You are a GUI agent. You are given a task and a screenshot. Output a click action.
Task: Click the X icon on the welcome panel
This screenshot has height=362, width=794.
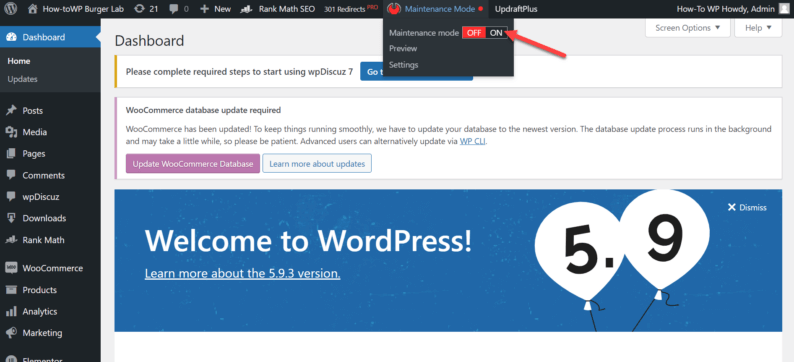coord(731,207)
